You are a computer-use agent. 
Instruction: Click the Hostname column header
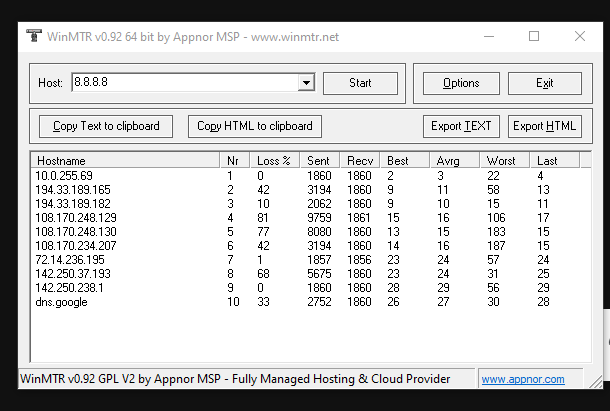point(125,160)
